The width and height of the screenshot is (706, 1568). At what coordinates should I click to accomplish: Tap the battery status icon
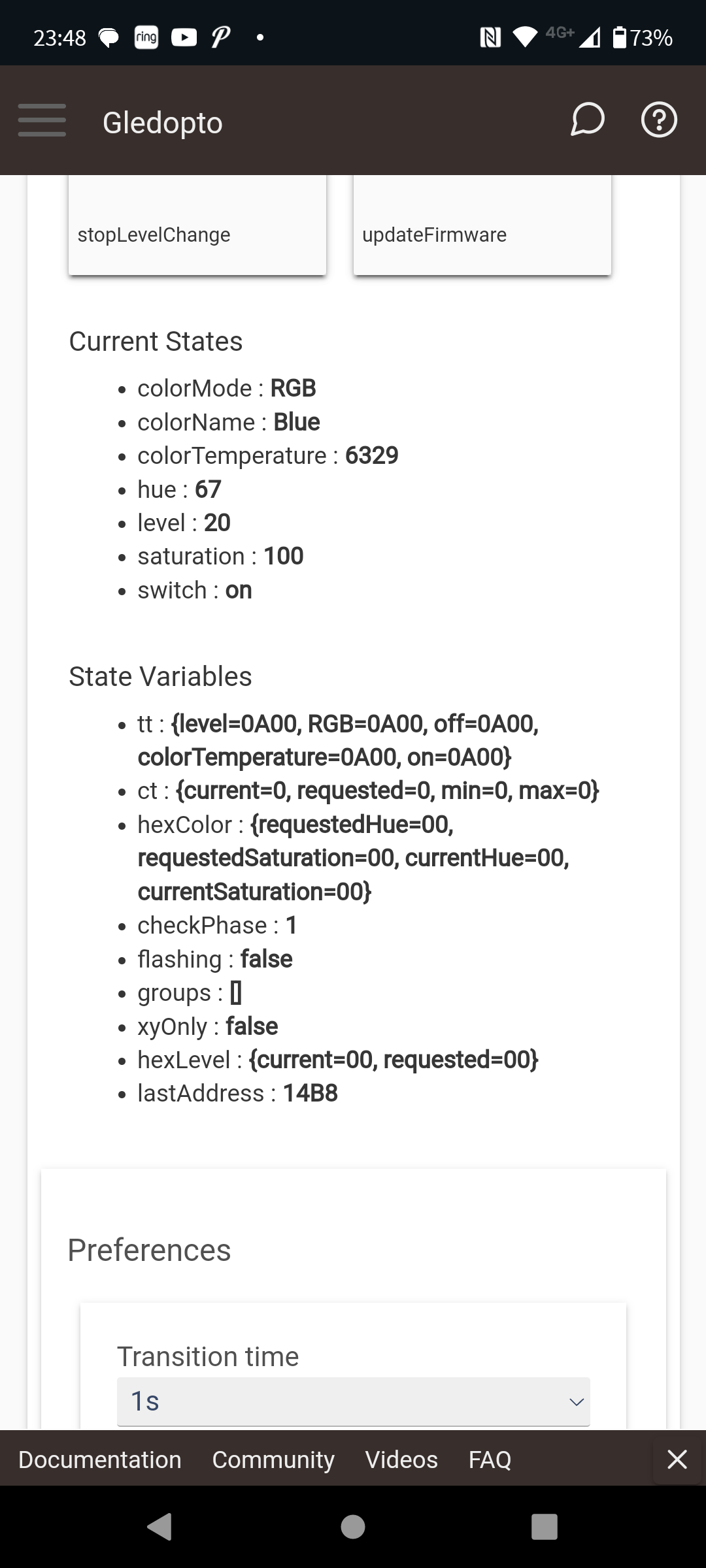click(620, 38)
